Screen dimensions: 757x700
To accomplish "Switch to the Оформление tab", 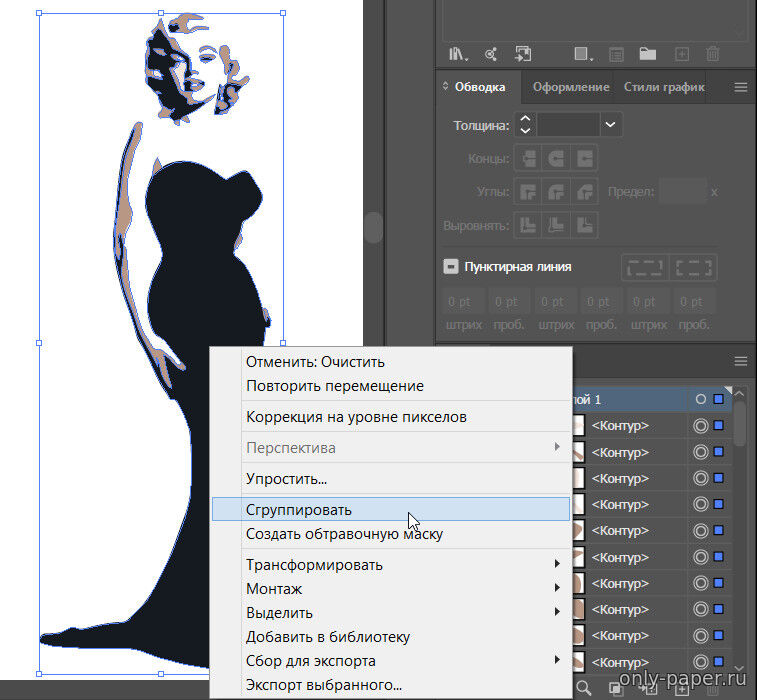I will (570, 87).
